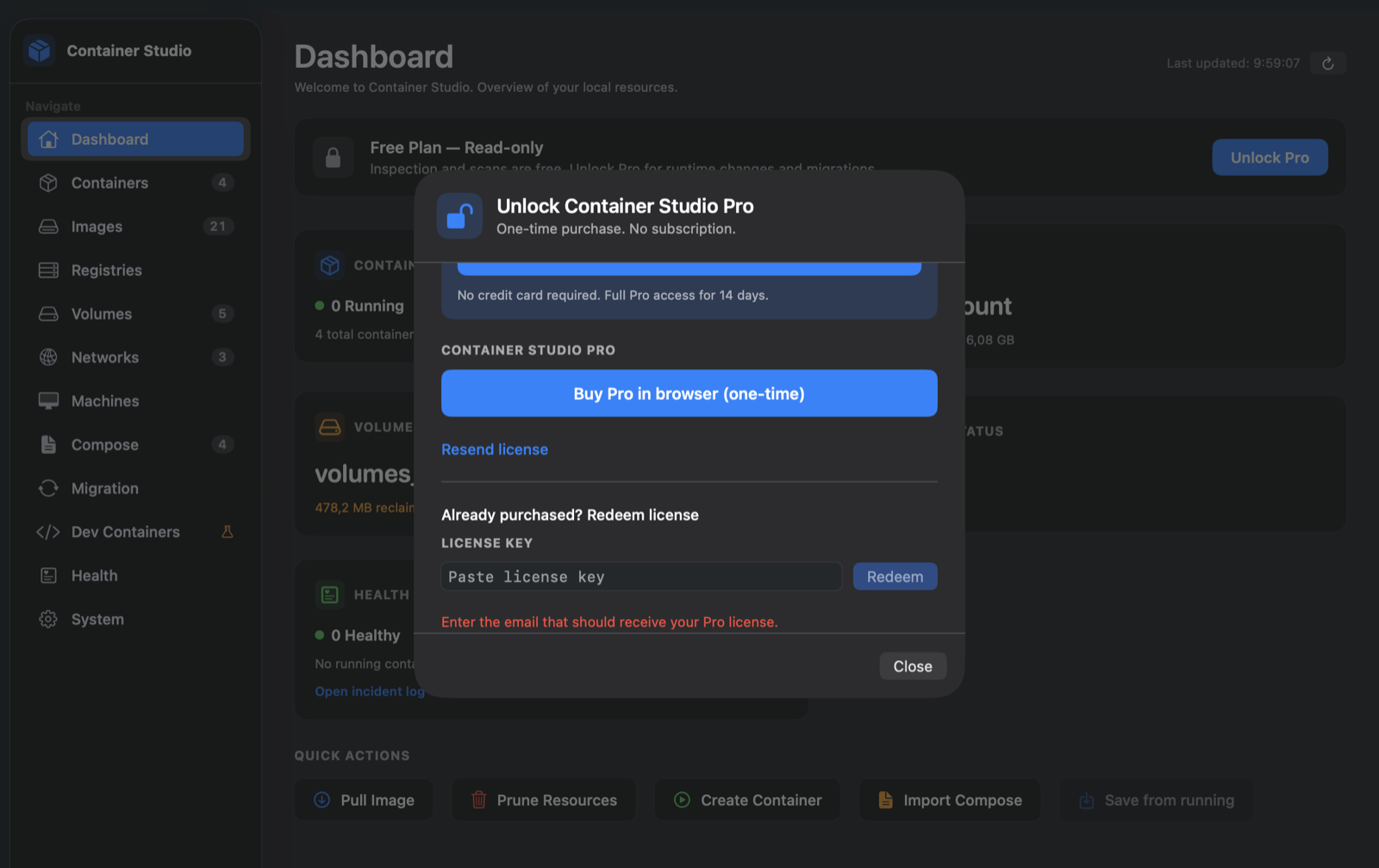Click the System gear icon
1379x868 pixels.
tap(48, 620)
